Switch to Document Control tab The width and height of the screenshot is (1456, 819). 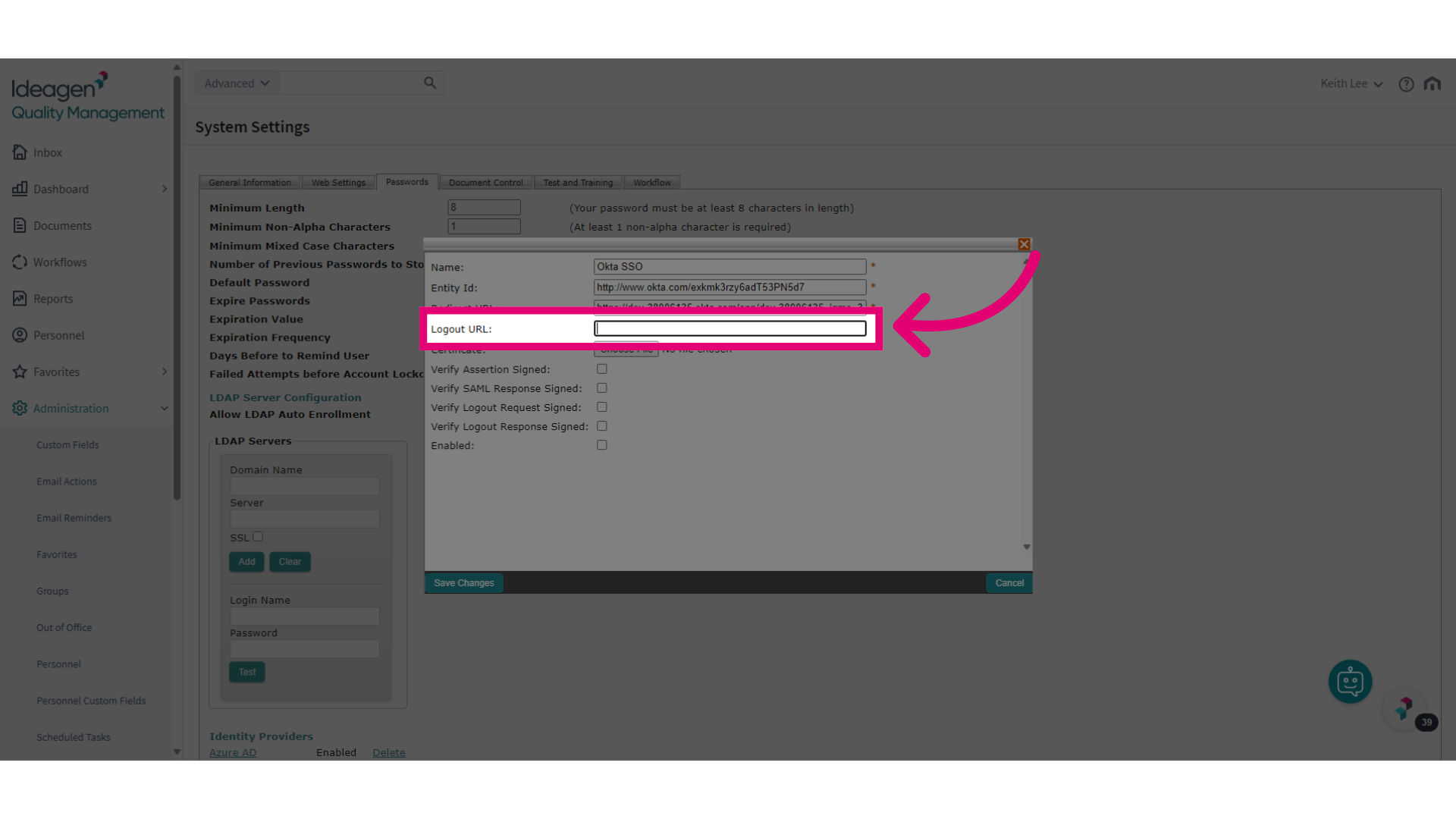pyautogui.click(x=486, y=183)
